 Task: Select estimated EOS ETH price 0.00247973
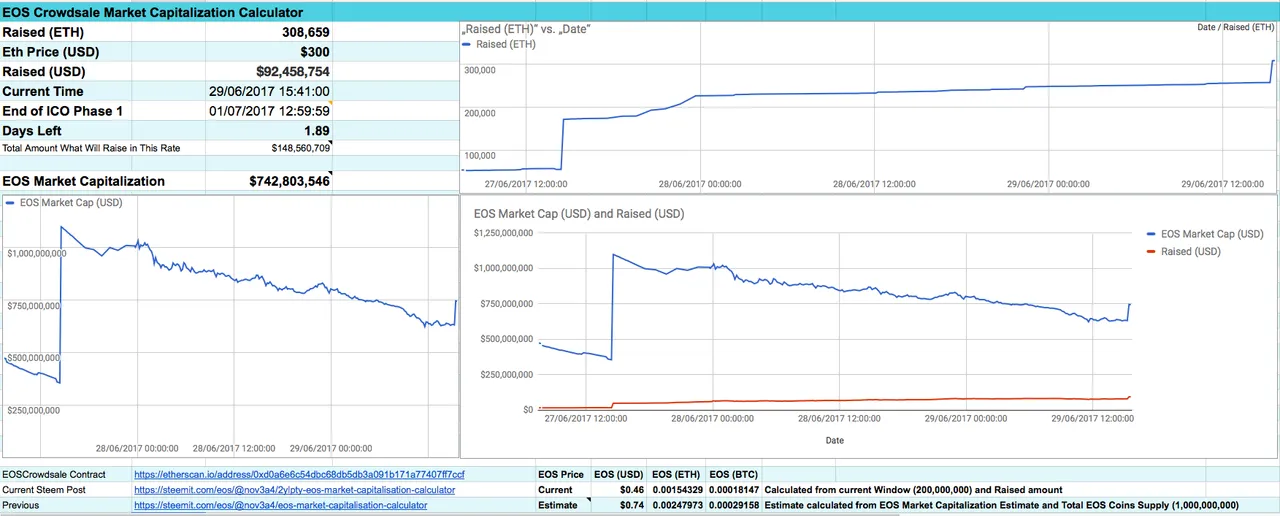(x=675, y=505)
